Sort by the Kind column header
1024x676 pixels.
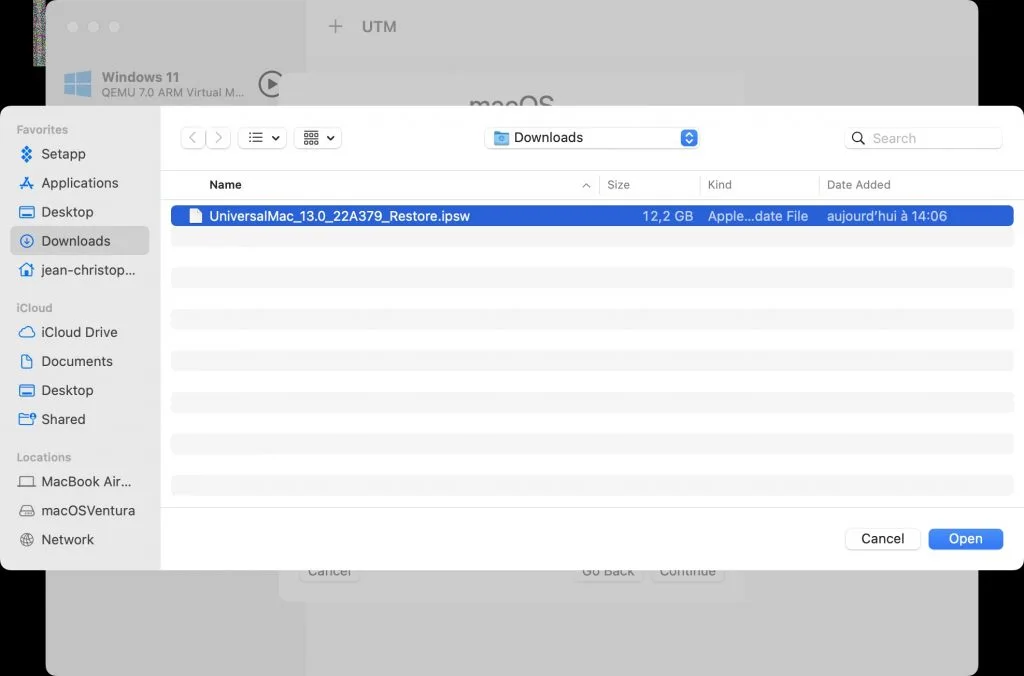(720, 185)
